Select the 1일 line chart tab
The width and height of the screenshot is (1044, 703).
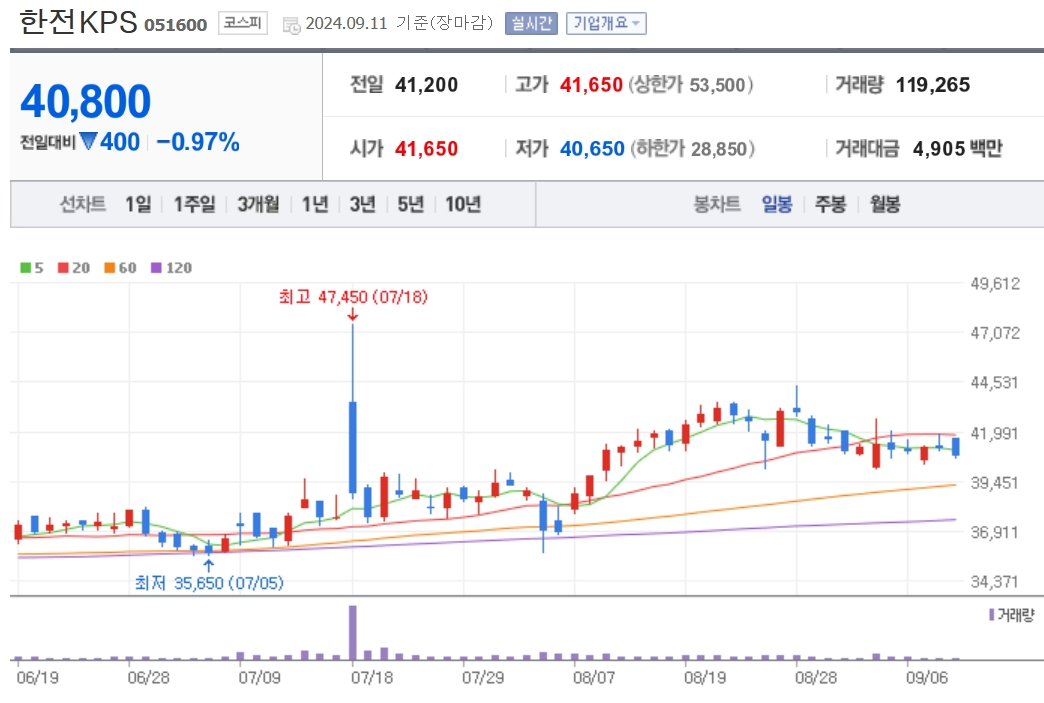coord(138,204)
